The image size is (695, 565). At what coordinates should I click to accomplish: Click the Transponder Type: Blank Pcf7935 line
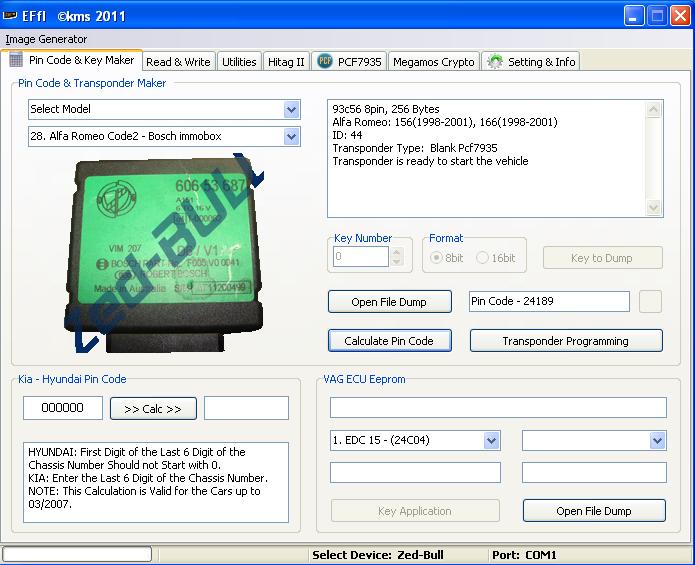[415, 148]
